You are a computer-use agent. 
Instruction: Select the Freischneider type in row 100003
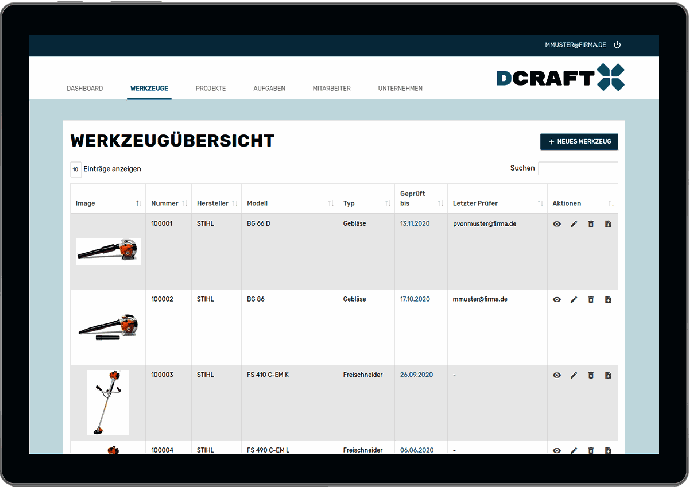coord(363,375)
